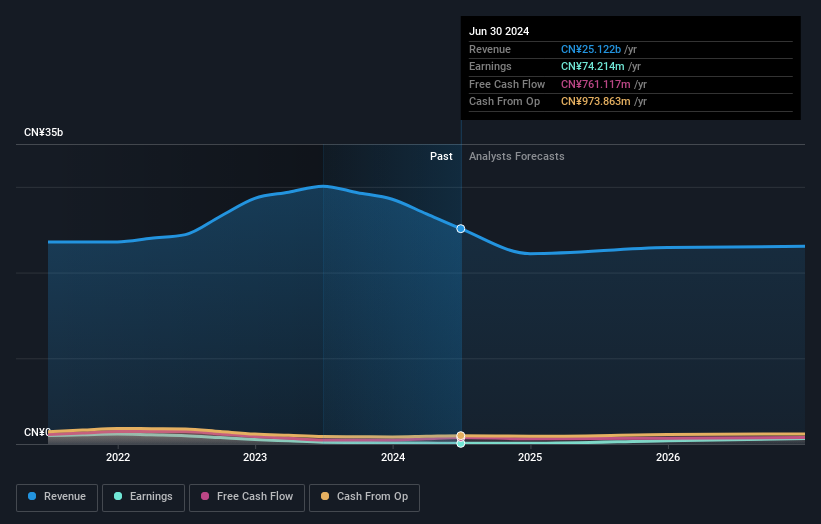This screenshot has width=821, height=524.
Task: Select the 2025 x-axis label
Action: point(530,457)
